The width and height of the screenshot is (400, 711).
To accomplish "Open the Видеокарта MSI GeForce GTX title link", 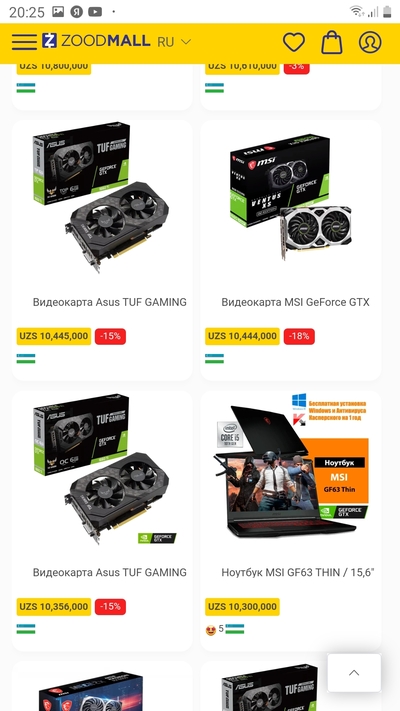I will tap(295, 302).
